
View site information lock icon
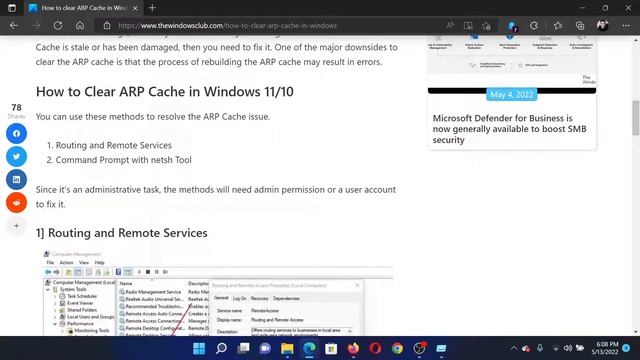click(x=107, y=25)
